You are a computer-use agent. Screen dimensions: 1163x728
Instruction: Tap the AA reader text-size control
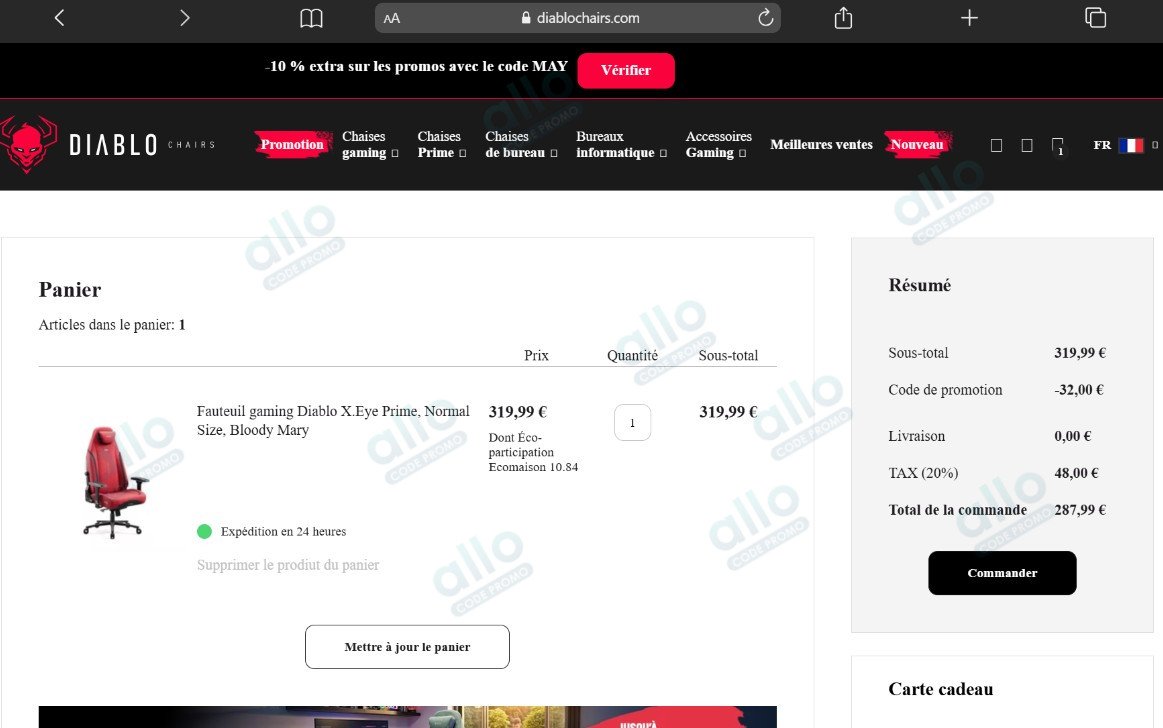click(x=392, y=19)
